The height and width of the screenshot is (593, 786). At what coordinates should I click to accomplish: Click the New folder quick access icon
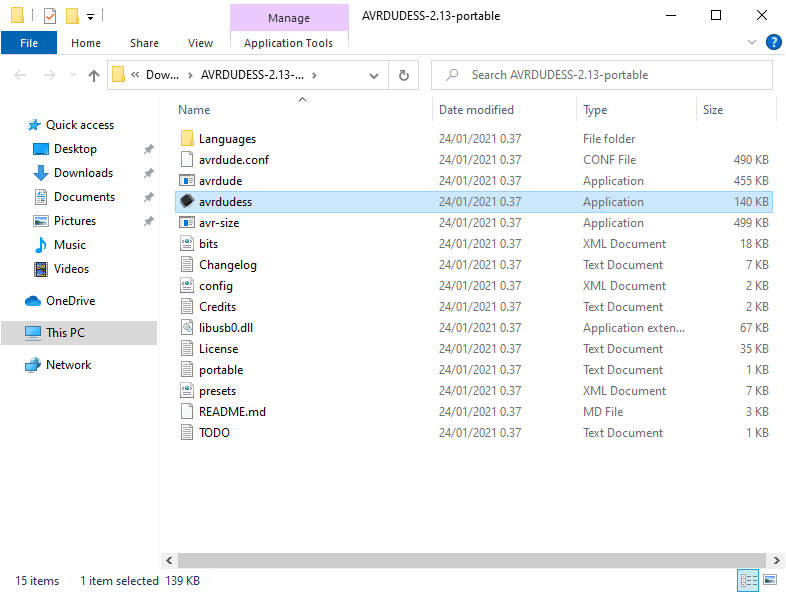click(x=72, y=16)
